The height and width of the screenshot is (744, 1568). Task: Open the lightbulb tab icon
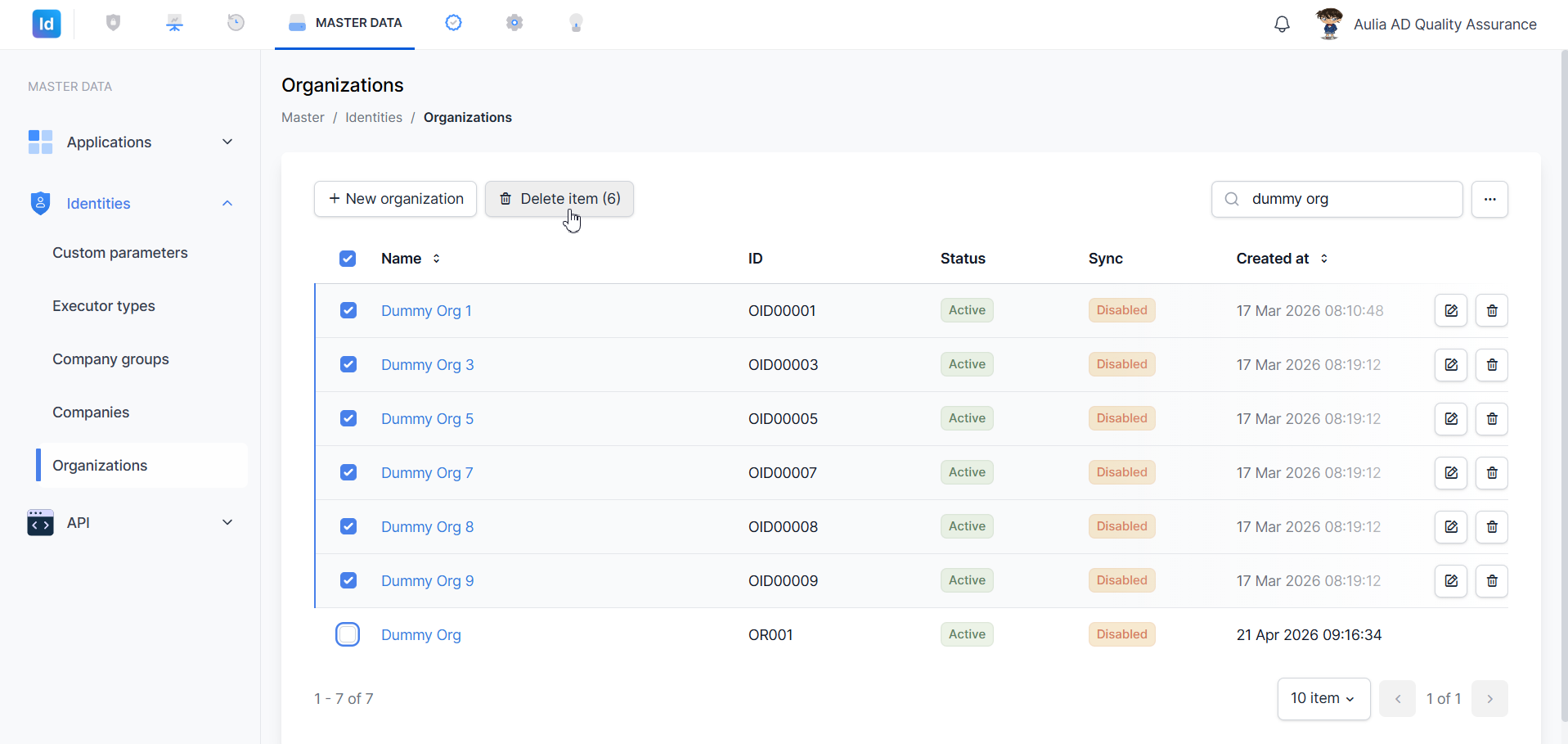576,23
